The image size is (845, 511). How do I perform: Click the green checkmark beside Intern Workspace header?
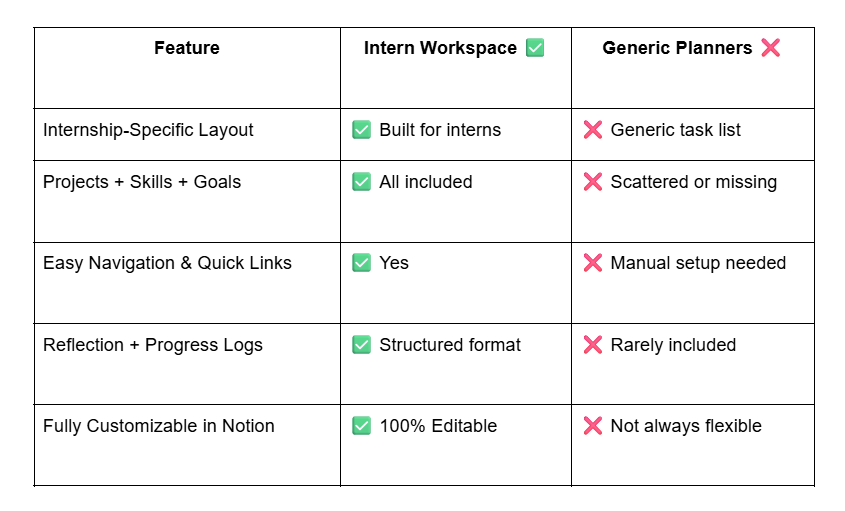click(535, 48)
